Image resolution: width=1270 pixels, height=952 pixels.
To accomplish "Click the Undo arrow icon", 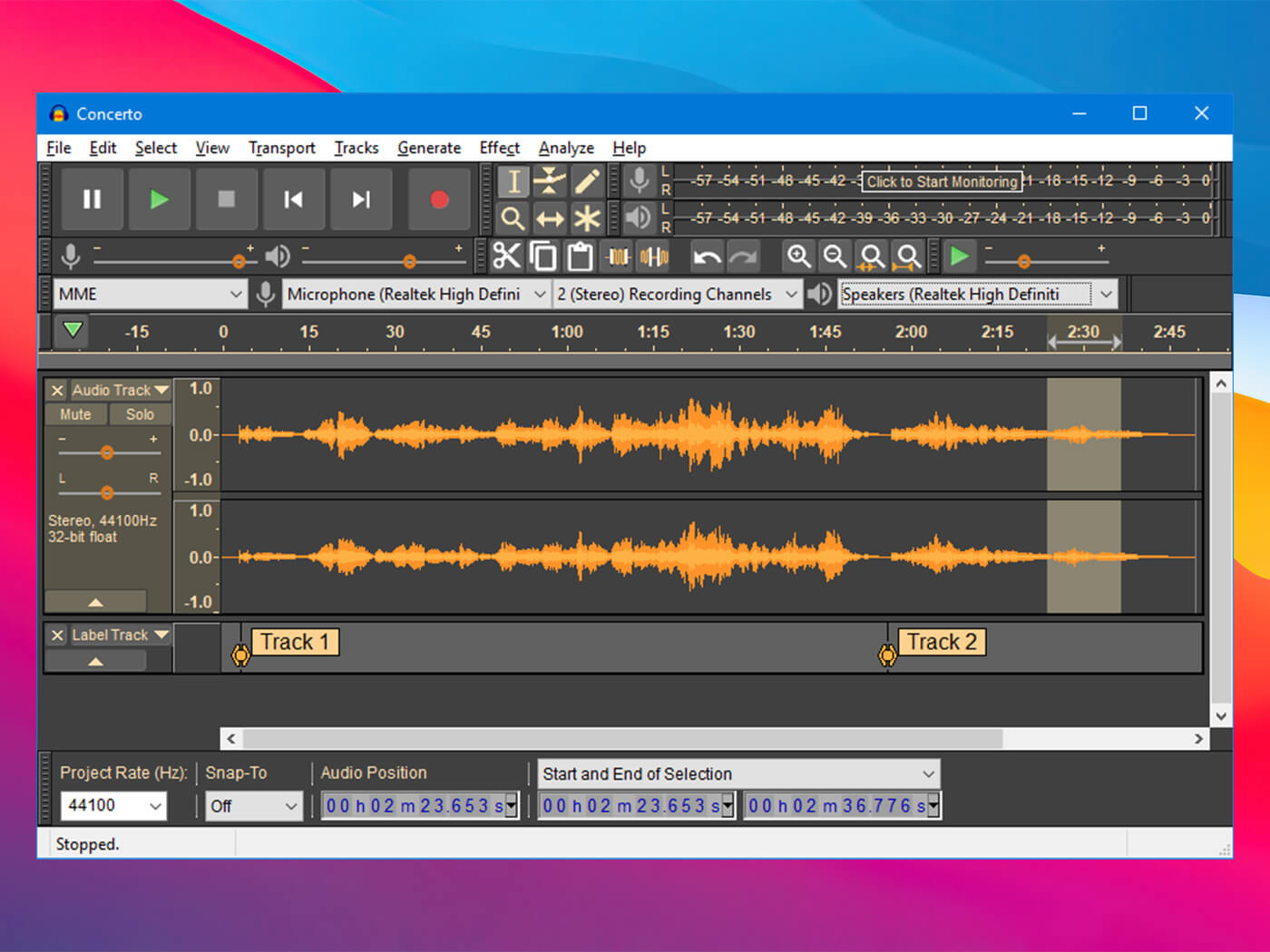I will tap(707, 257).
